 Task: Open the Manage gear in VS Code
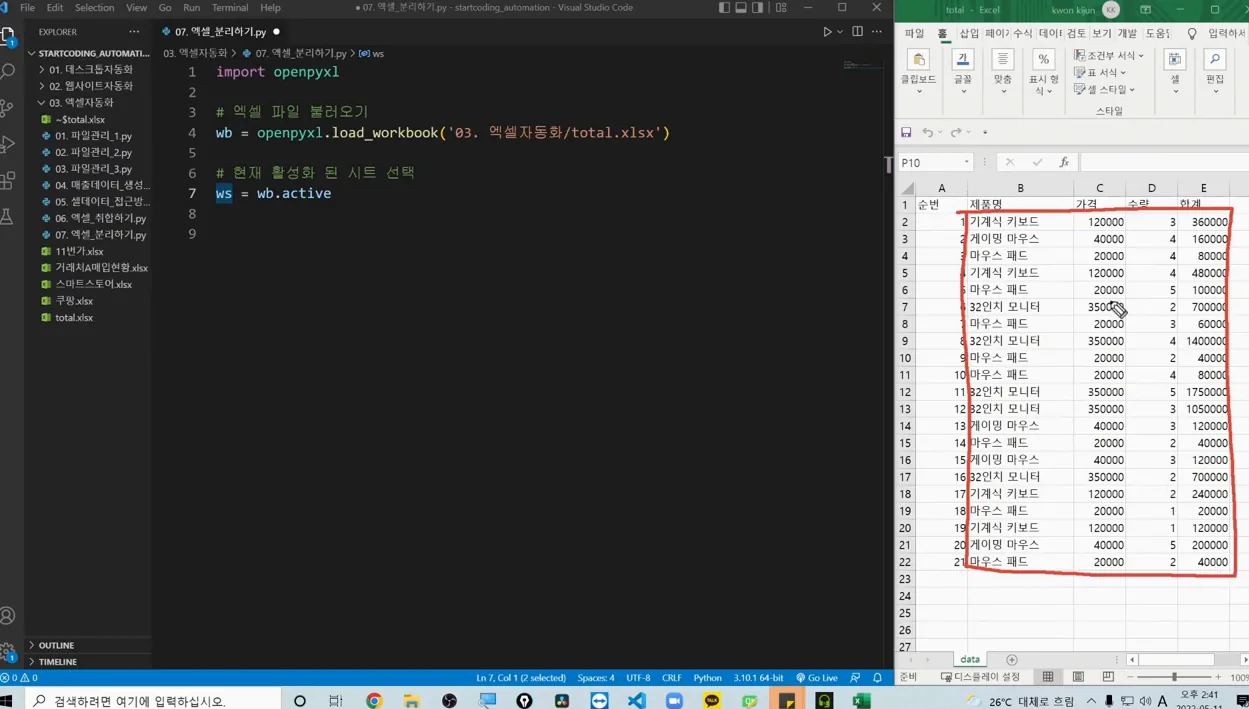tap(8, 652)
